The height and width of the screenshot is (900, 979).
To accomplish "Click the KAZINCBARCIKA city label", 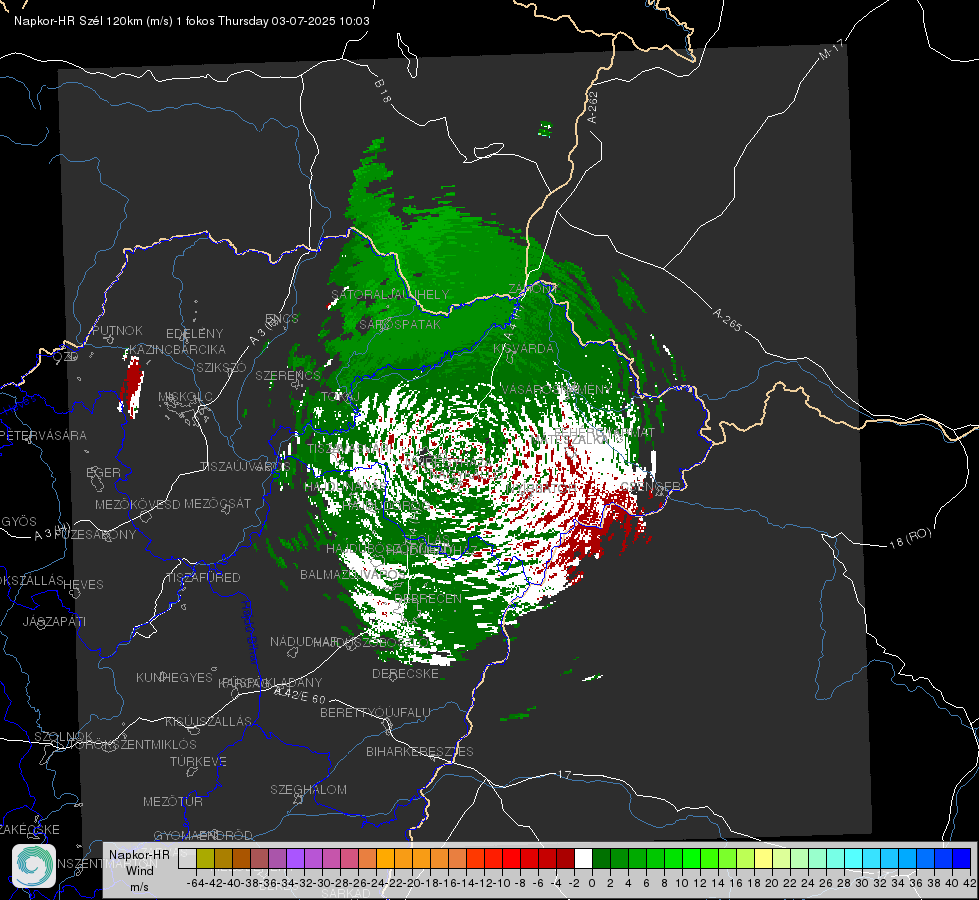I will (x=177, y=349).
